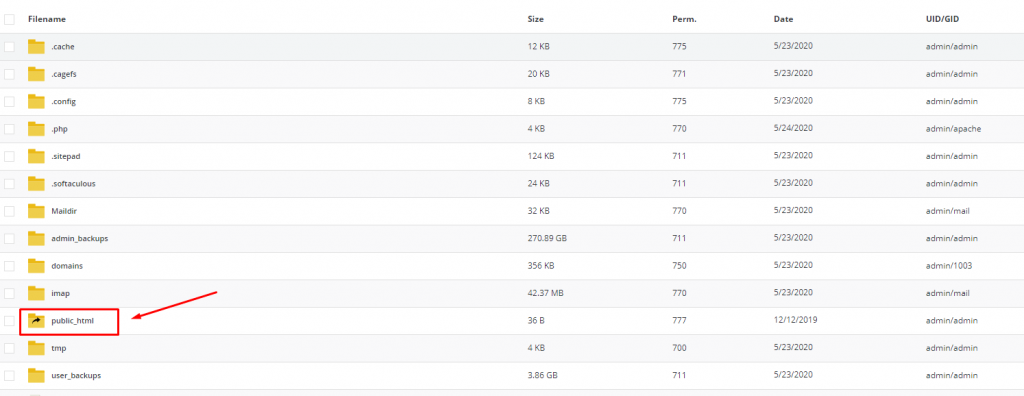Open the public_html shortcut folder icon
This screenshot has height=396, width=1024.
click(36, 321)
